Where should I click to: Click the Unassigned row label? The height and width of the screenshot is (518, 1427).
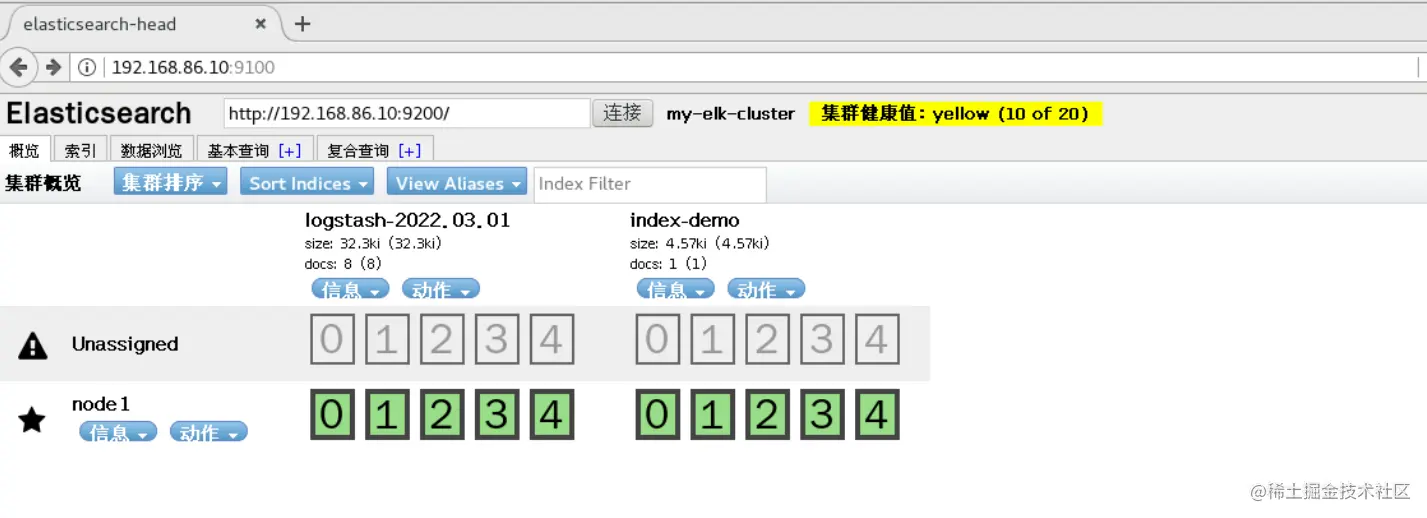[x=125, y=344]
